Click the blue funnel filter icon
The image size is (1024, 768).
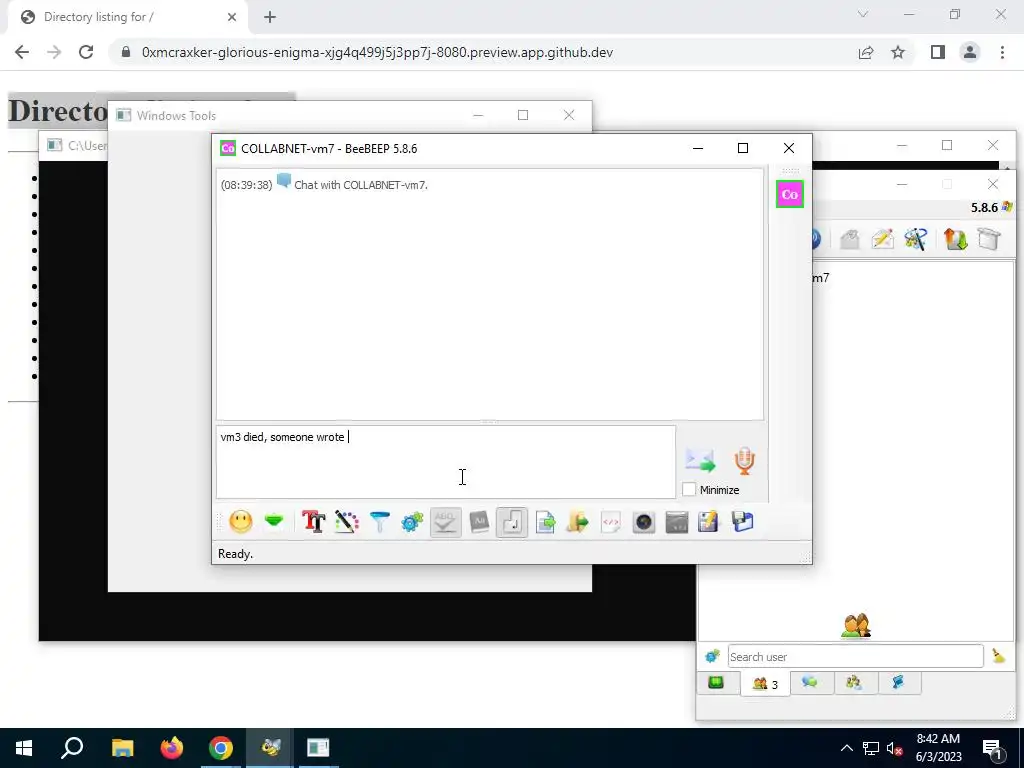point(379,522)
